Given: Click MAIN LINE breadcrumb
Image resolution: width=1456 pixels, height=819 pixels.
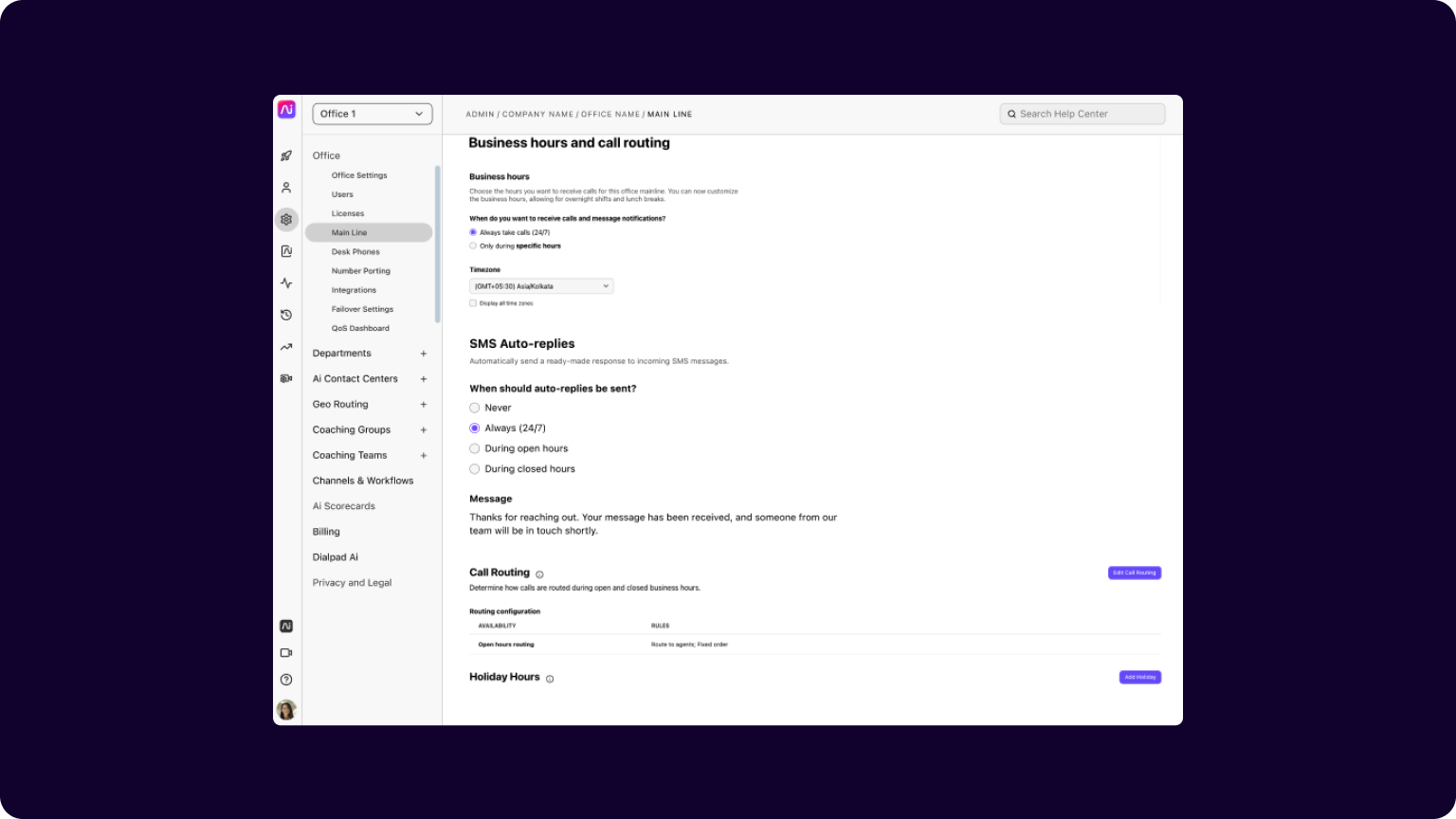Looking at the screenshot, I should 669,115.
